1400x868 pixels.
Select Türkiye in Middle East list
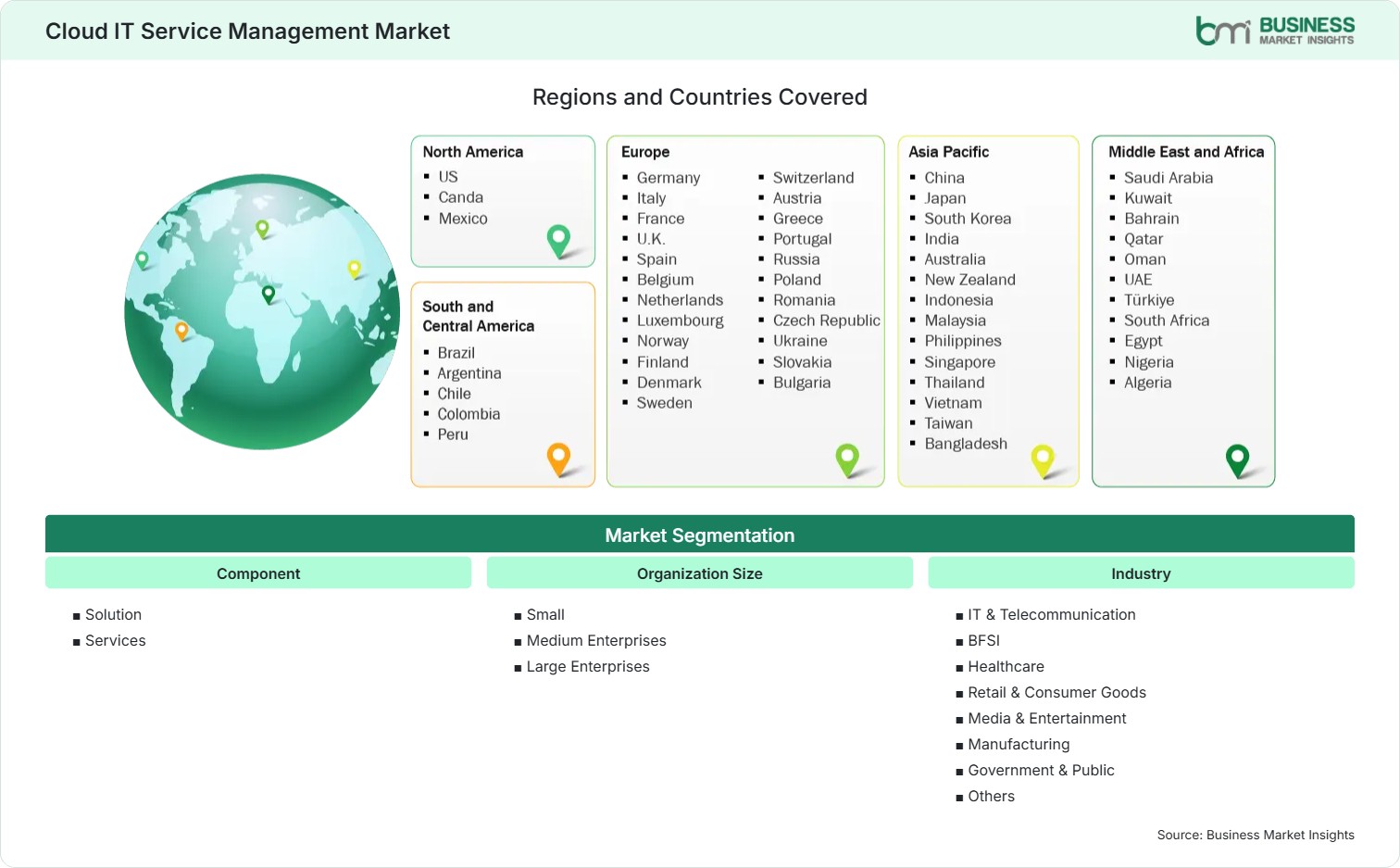coord(1149,300)
